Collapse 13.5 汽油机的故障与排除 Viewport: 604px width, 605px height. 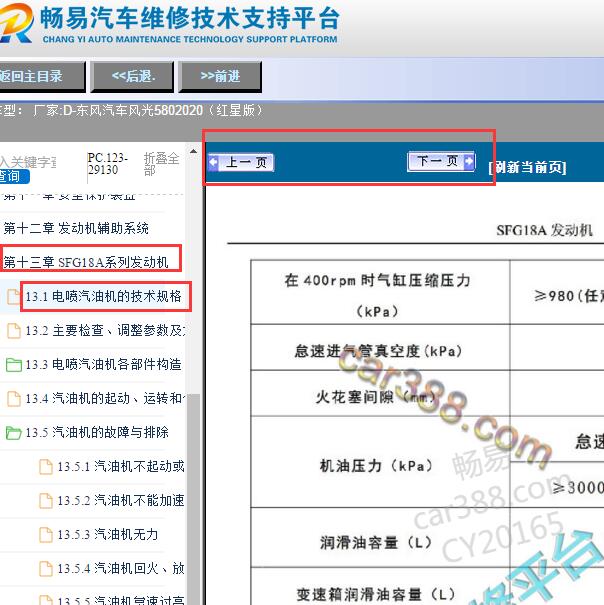[97, 432]
